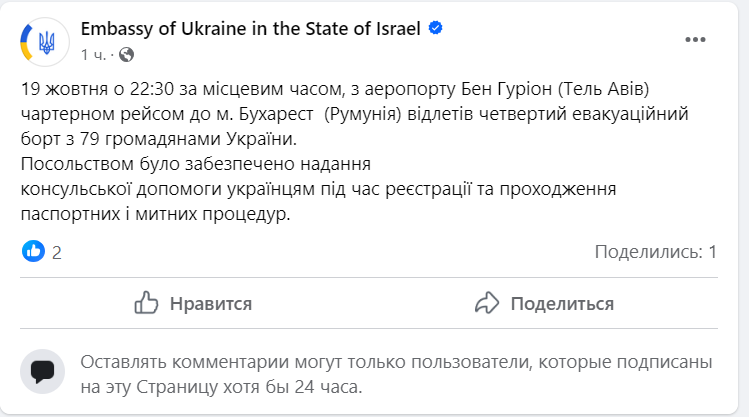Click the black comment speech bubble icon
This screenshot has width=749, height=417.
tap(43, 371)
